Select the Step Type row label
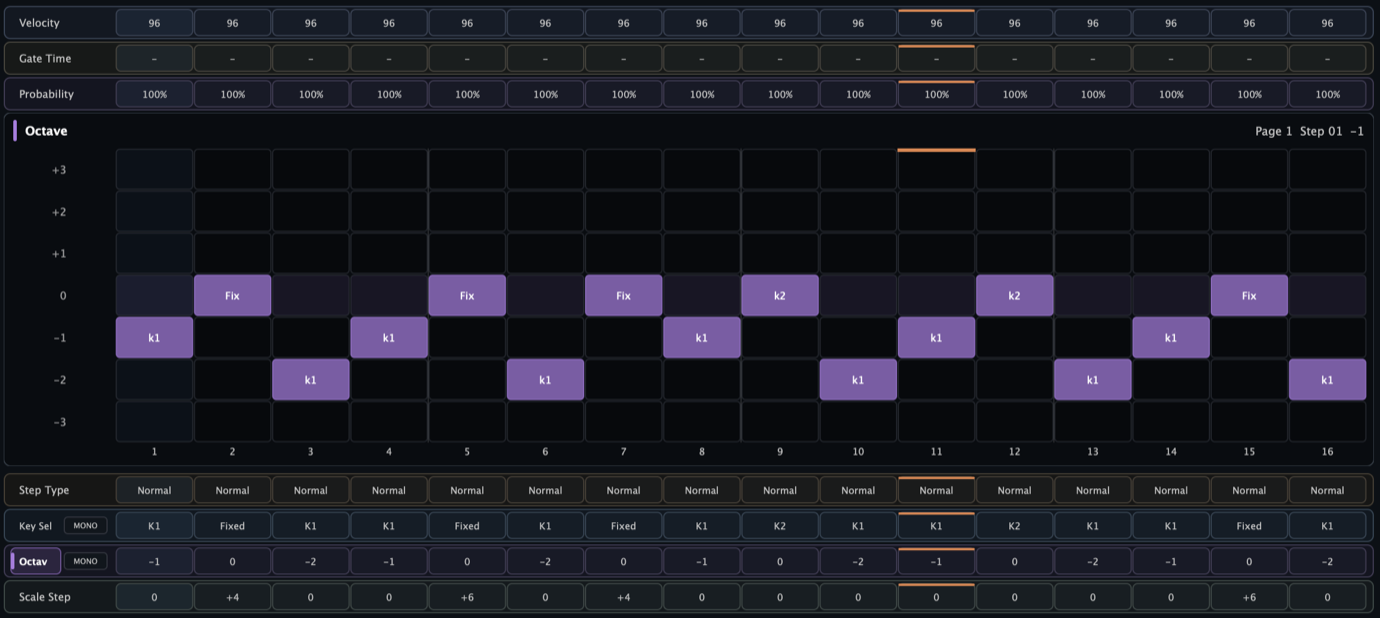This screenshot has width=1380, height=618. click(x=44, y=490)
